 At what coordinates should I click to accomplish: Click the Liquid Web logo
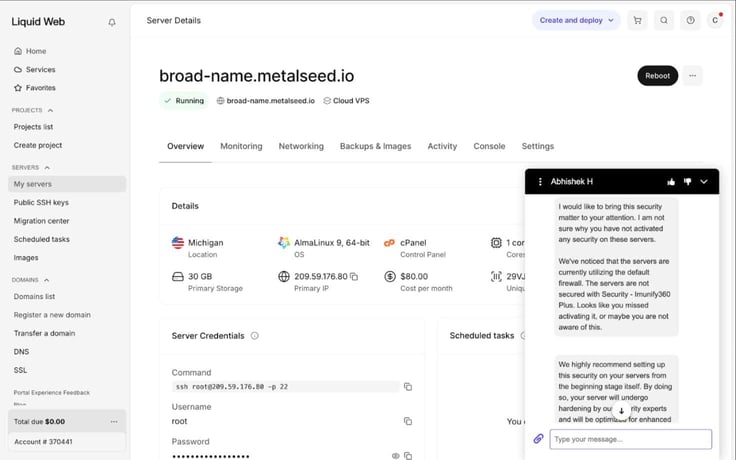[x=38, y=22]
